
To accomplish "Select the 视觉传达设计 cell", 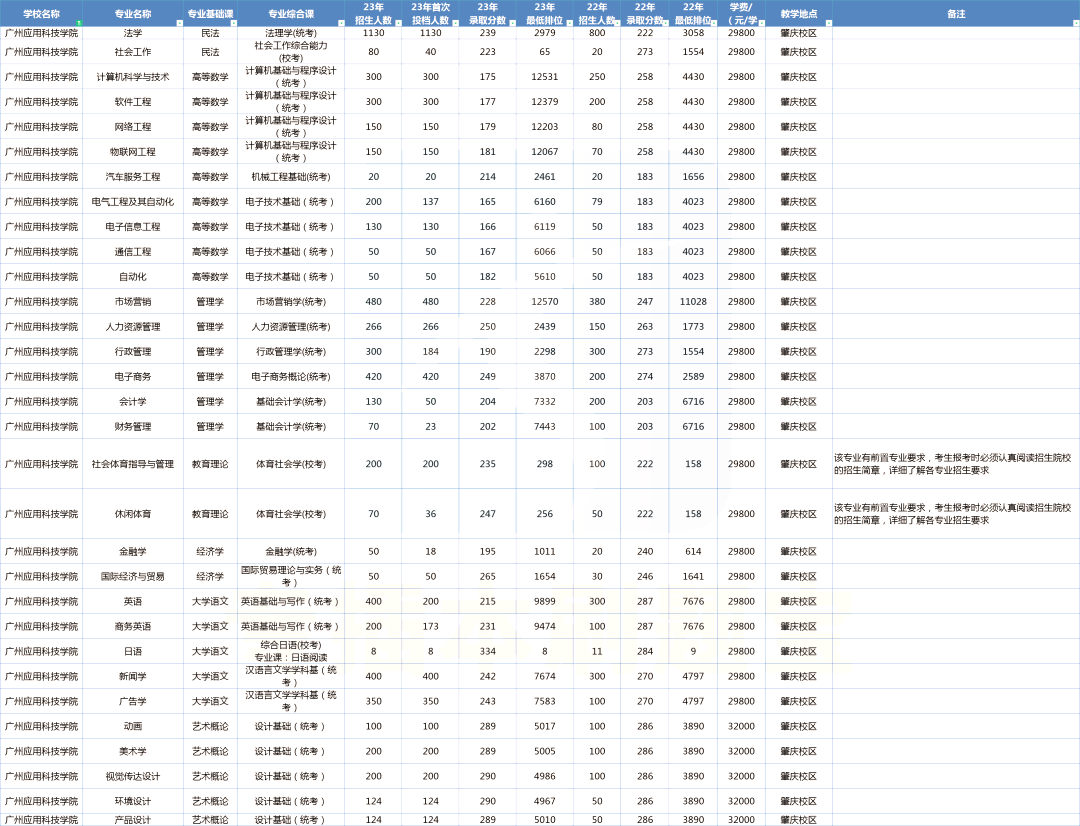I will (133, 776).
